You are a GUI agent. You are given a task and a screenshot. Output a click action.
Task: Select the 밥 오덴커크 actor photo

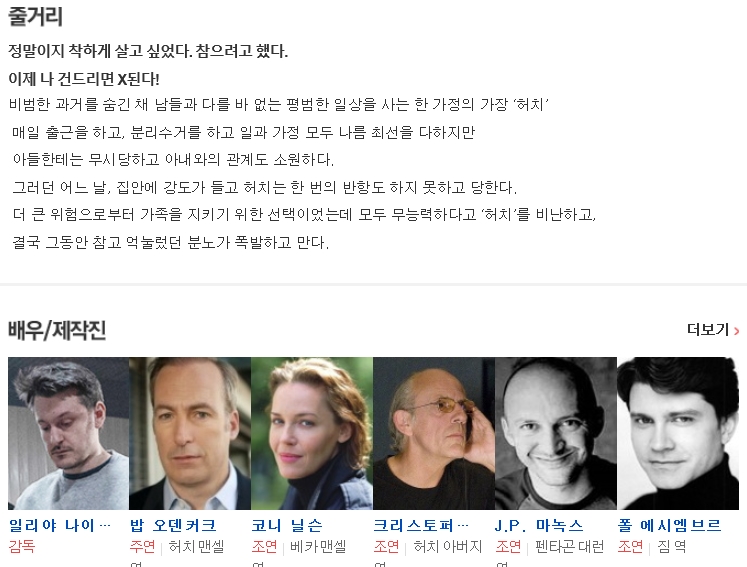pyautogui.click(x=190, y=433)
